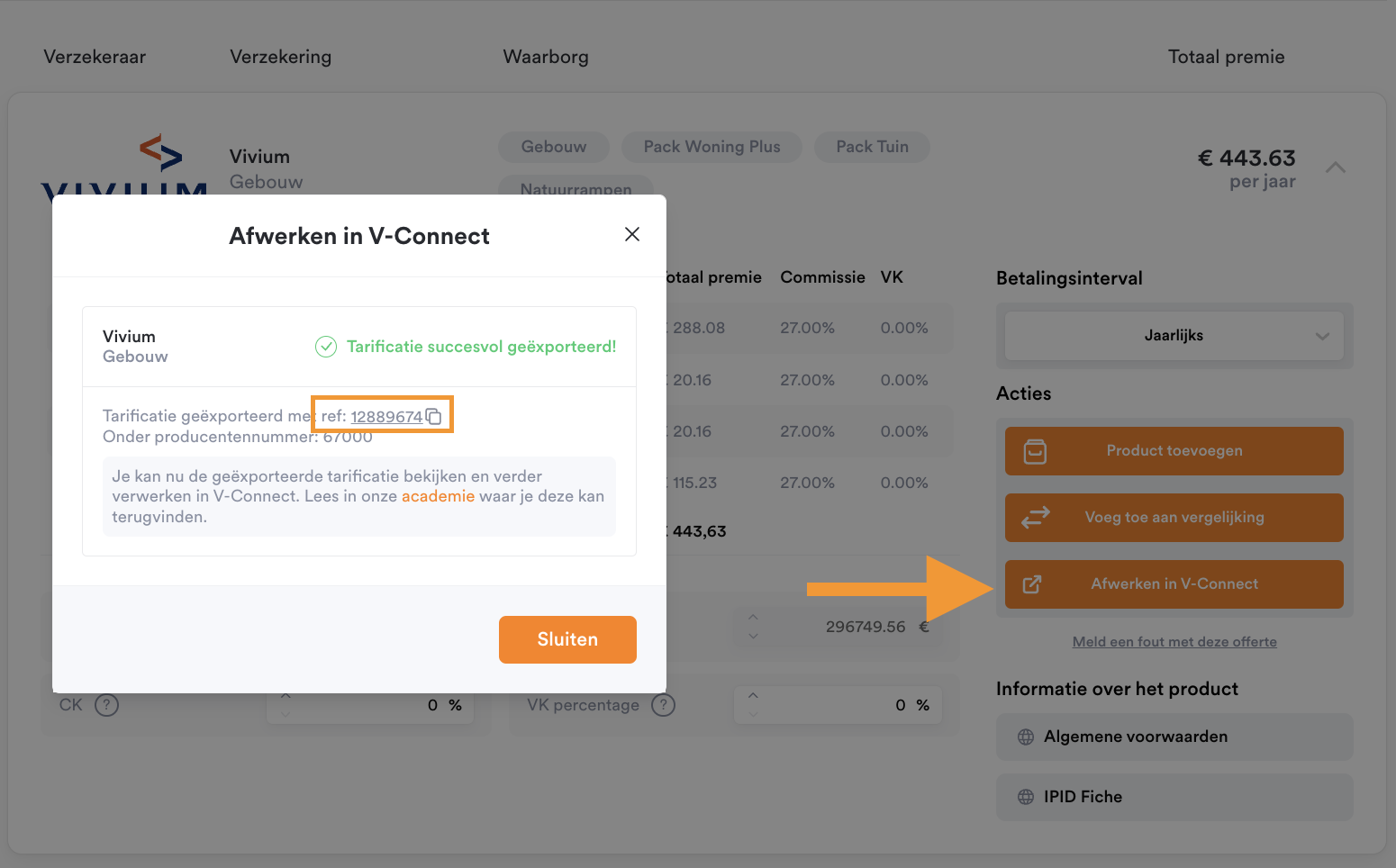Collapse the Vivium premium panel with the chevron
The image size is (1396, 868).
1336,167
